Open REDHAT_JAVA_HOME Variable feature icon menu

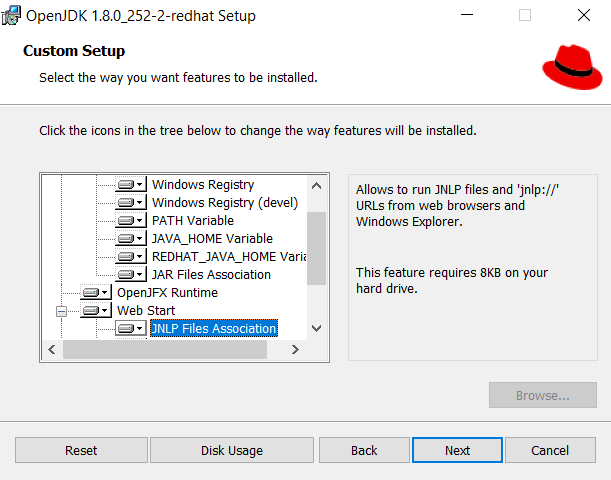(x=130, y=257)
